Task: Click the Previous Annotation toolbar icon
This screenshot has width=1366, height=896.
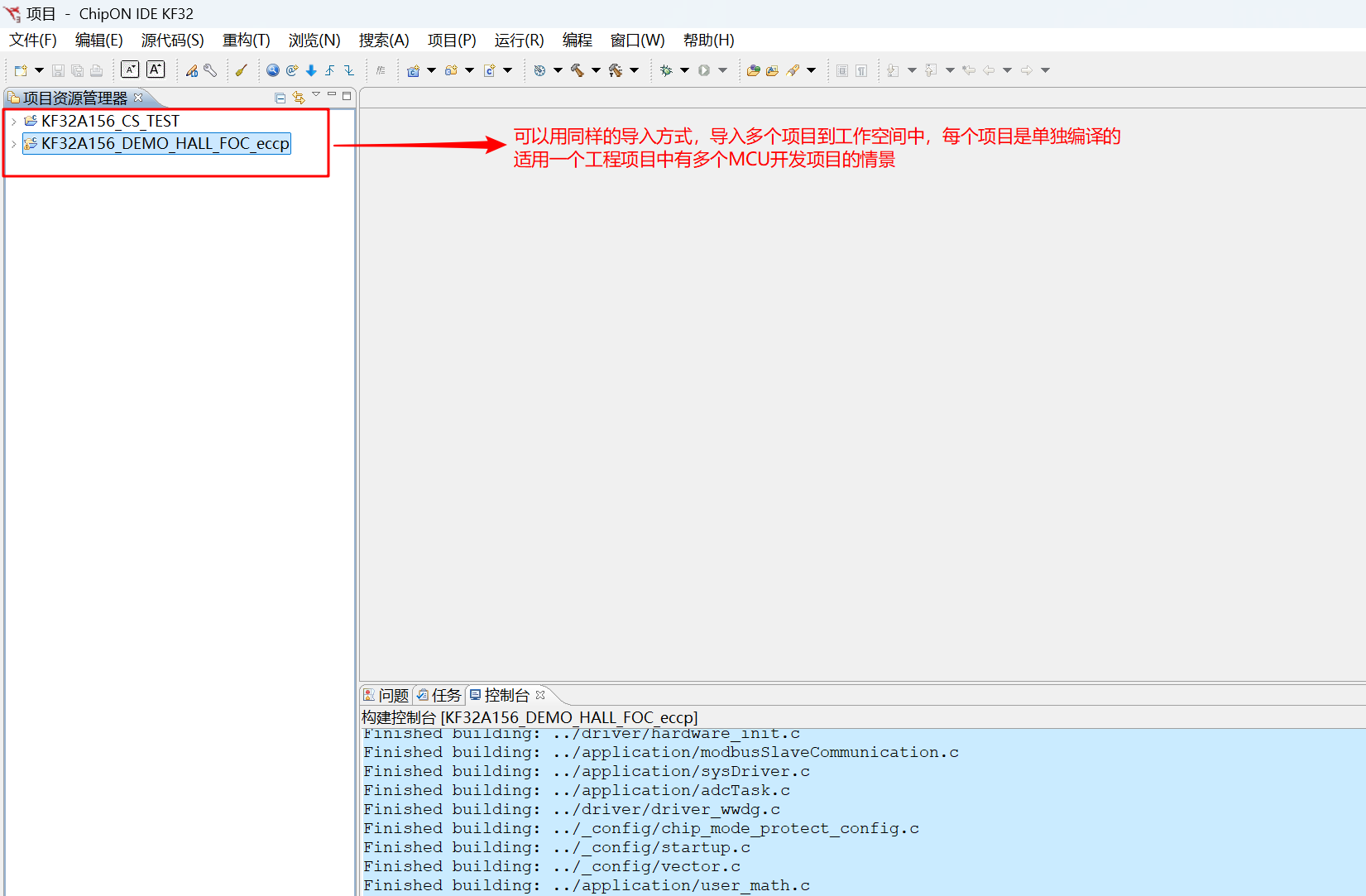Action: click(x=931, y=70)
